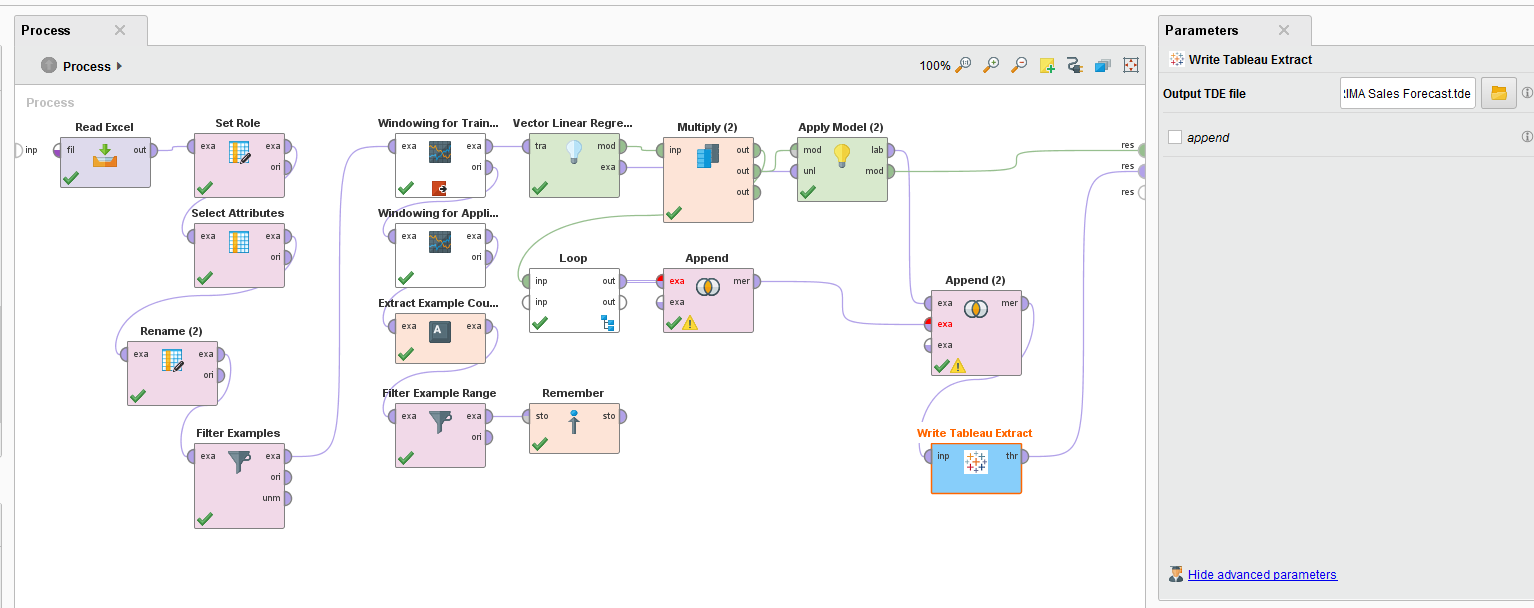1534x608 pixels.
Task: Select the Read Excel operator
Action: point(104,162)
